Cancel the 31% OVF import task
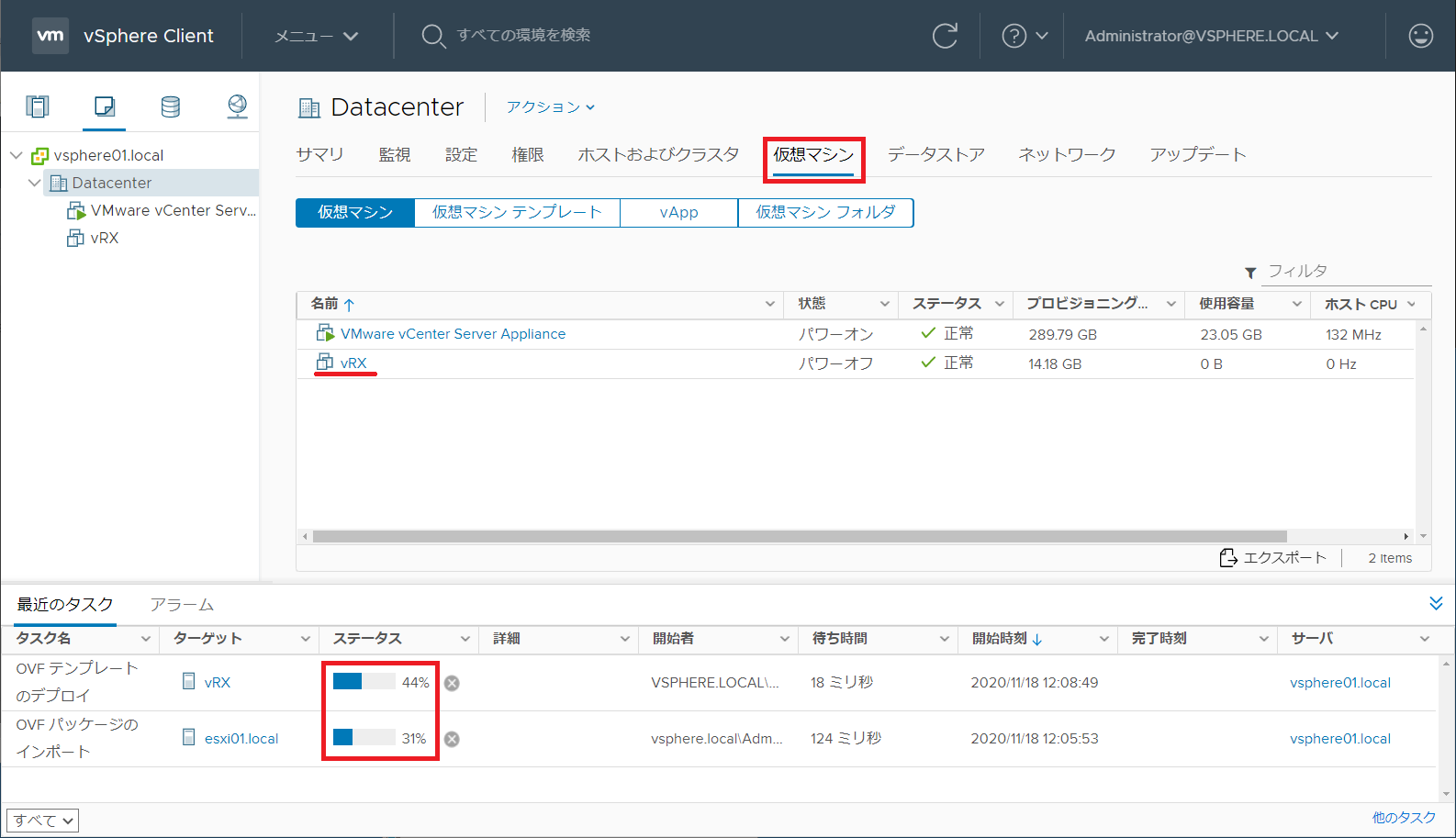 (x=452, y=739)
